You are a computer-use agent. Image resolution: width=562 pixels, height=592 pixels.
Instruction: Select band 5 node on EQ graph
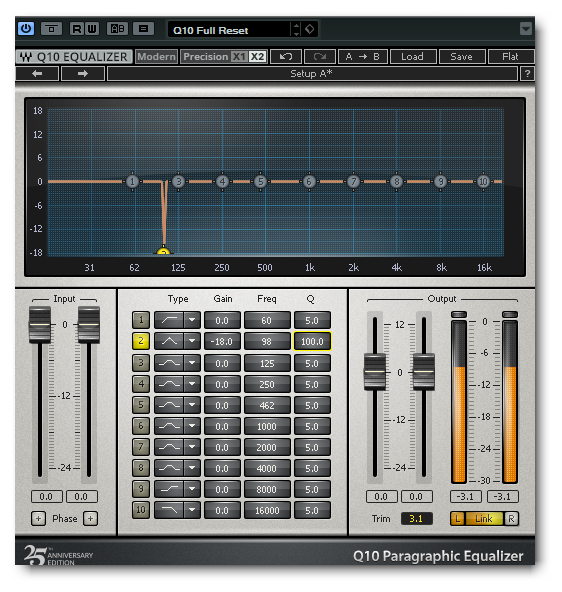260,182
